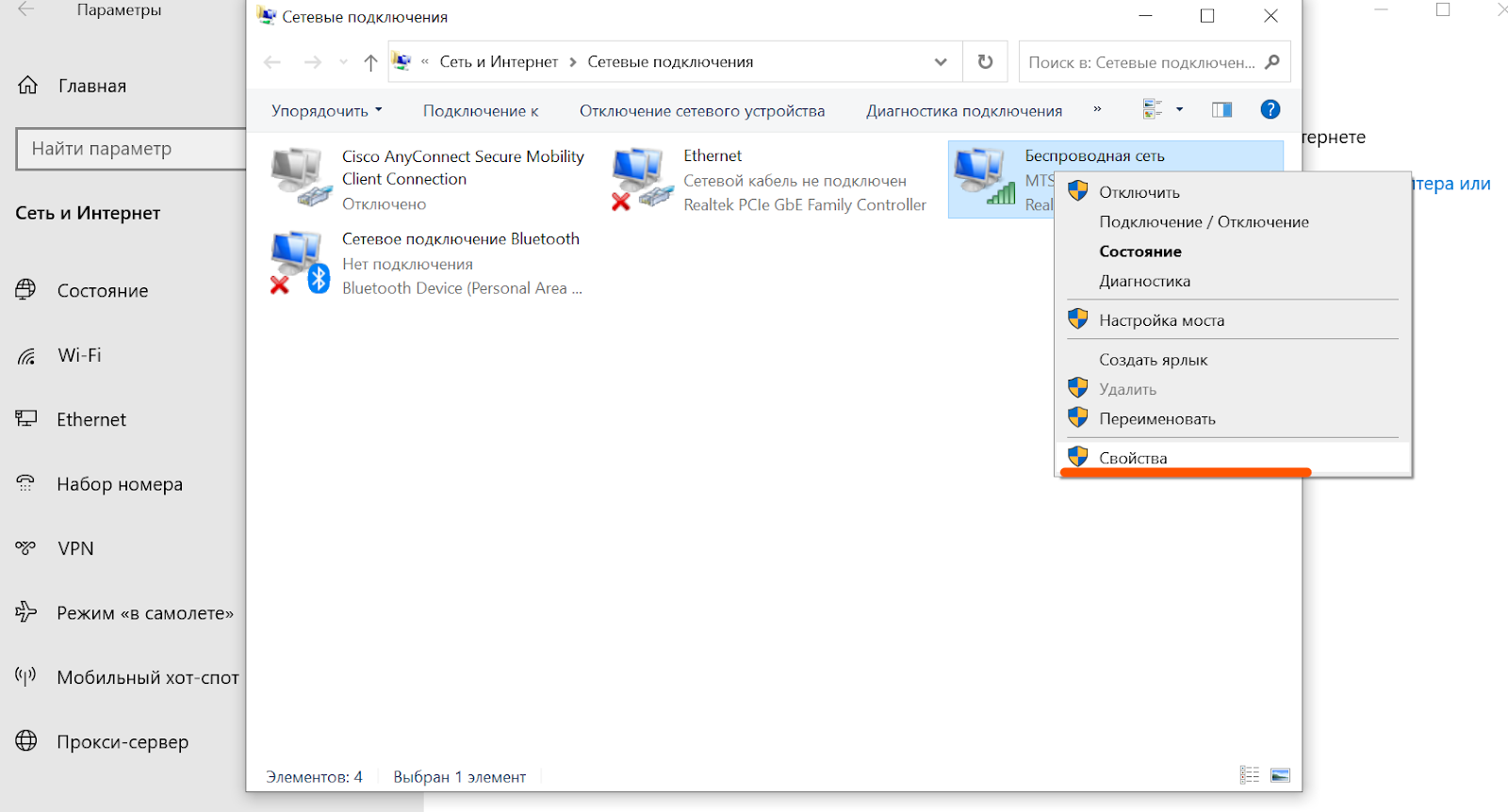Click the Ethernet monitor icon in Settings sidebar
The width and height of the screenshot is (1508, 812).
[x=26, y=419]
